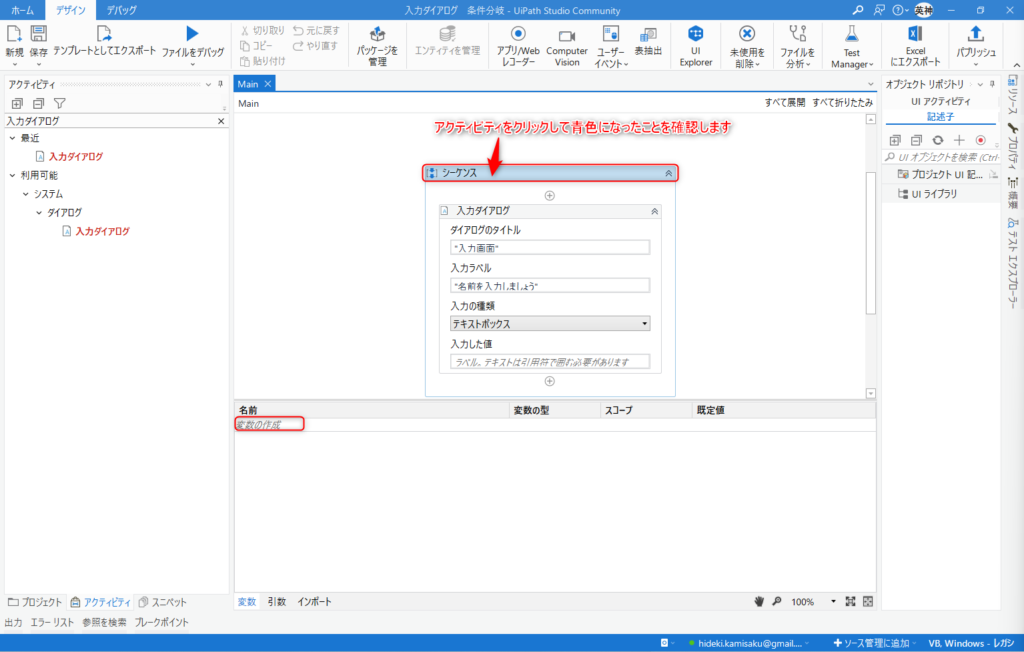Viewport: 1024px width, 652px height.
Task: Open Breakpoints (ブレークポイント) panel
Action: click(x=161, y=622)
